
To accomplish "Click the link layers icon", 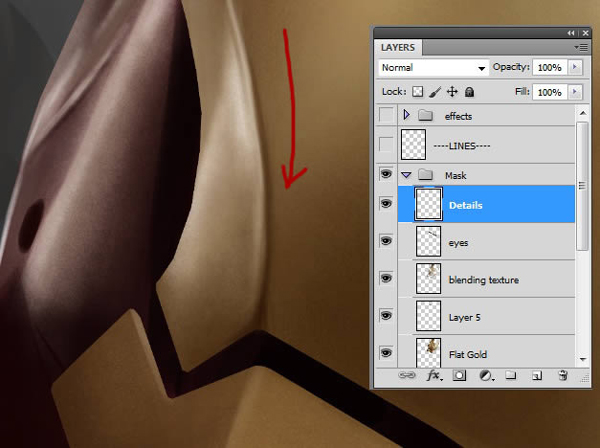I will [x=407, y=375].
